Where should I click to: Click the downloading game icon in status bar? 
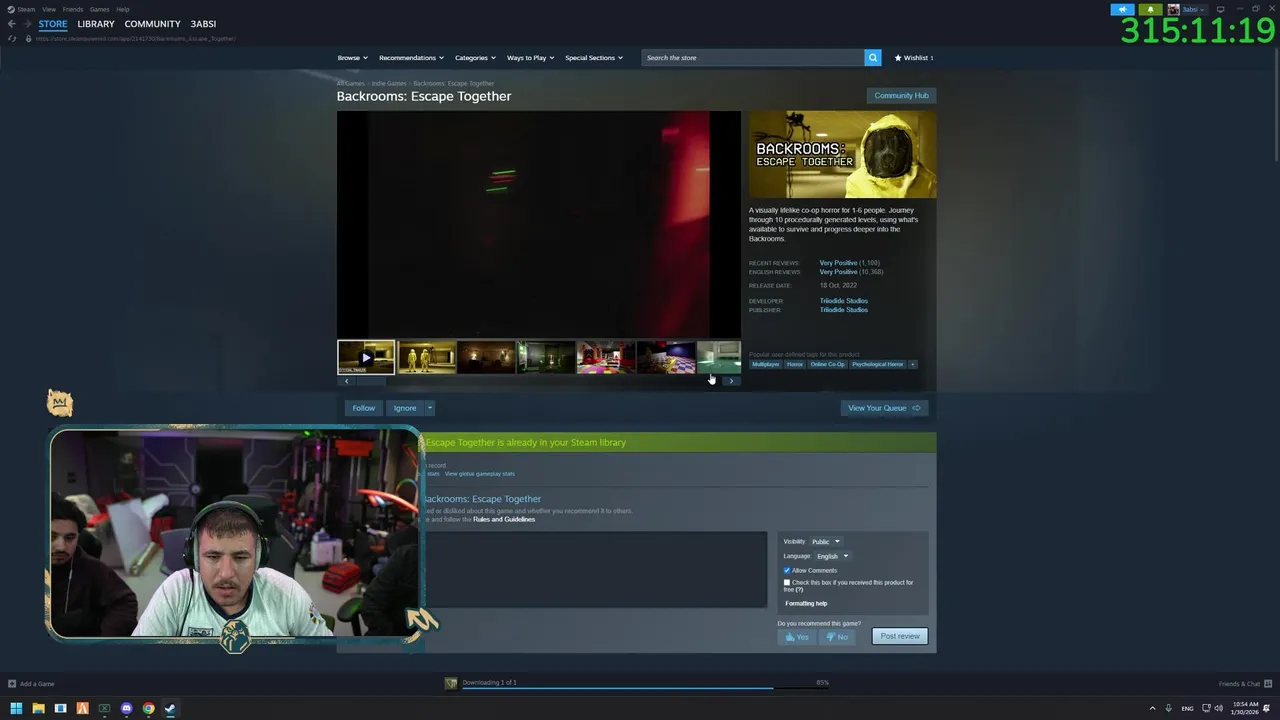click(x=451, y=683)
